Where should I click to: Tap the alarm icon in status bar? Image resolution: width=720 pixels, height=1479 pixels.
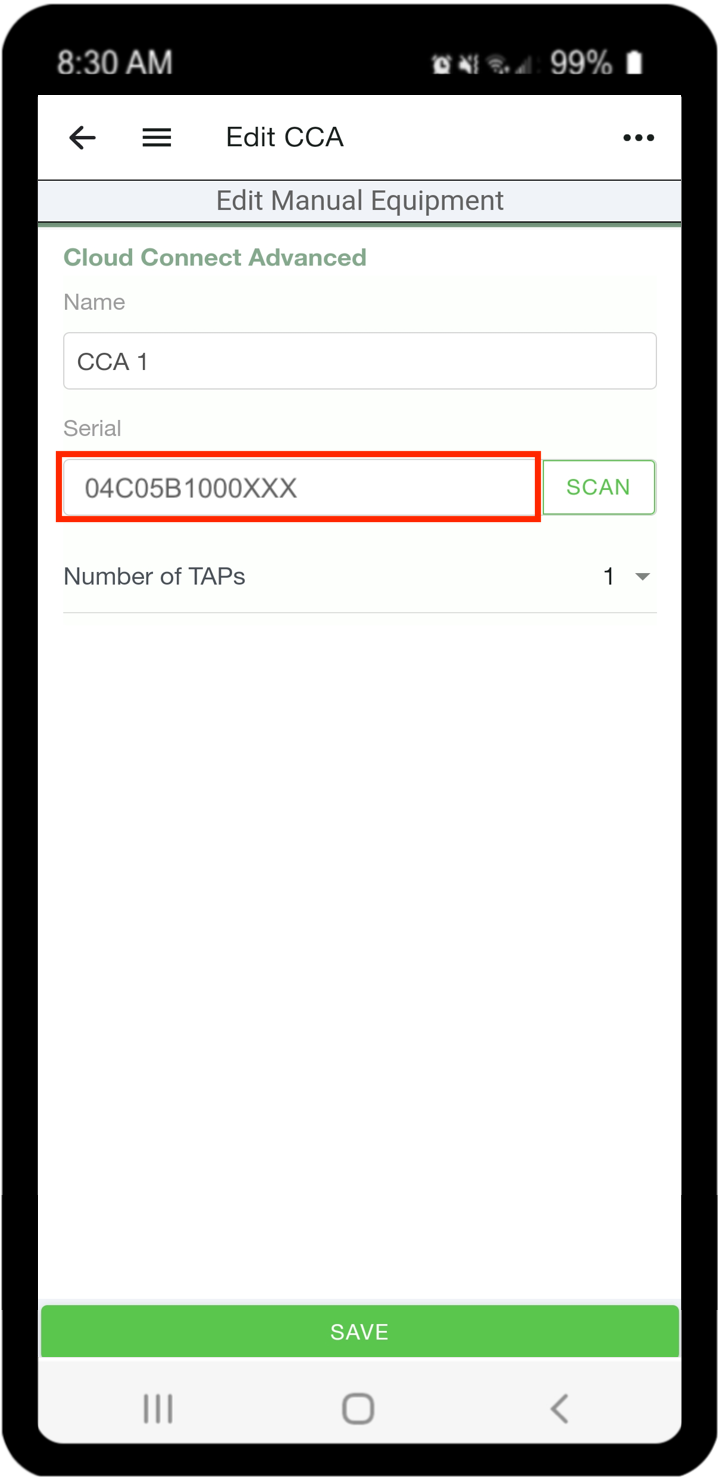(x=441, y=64)
